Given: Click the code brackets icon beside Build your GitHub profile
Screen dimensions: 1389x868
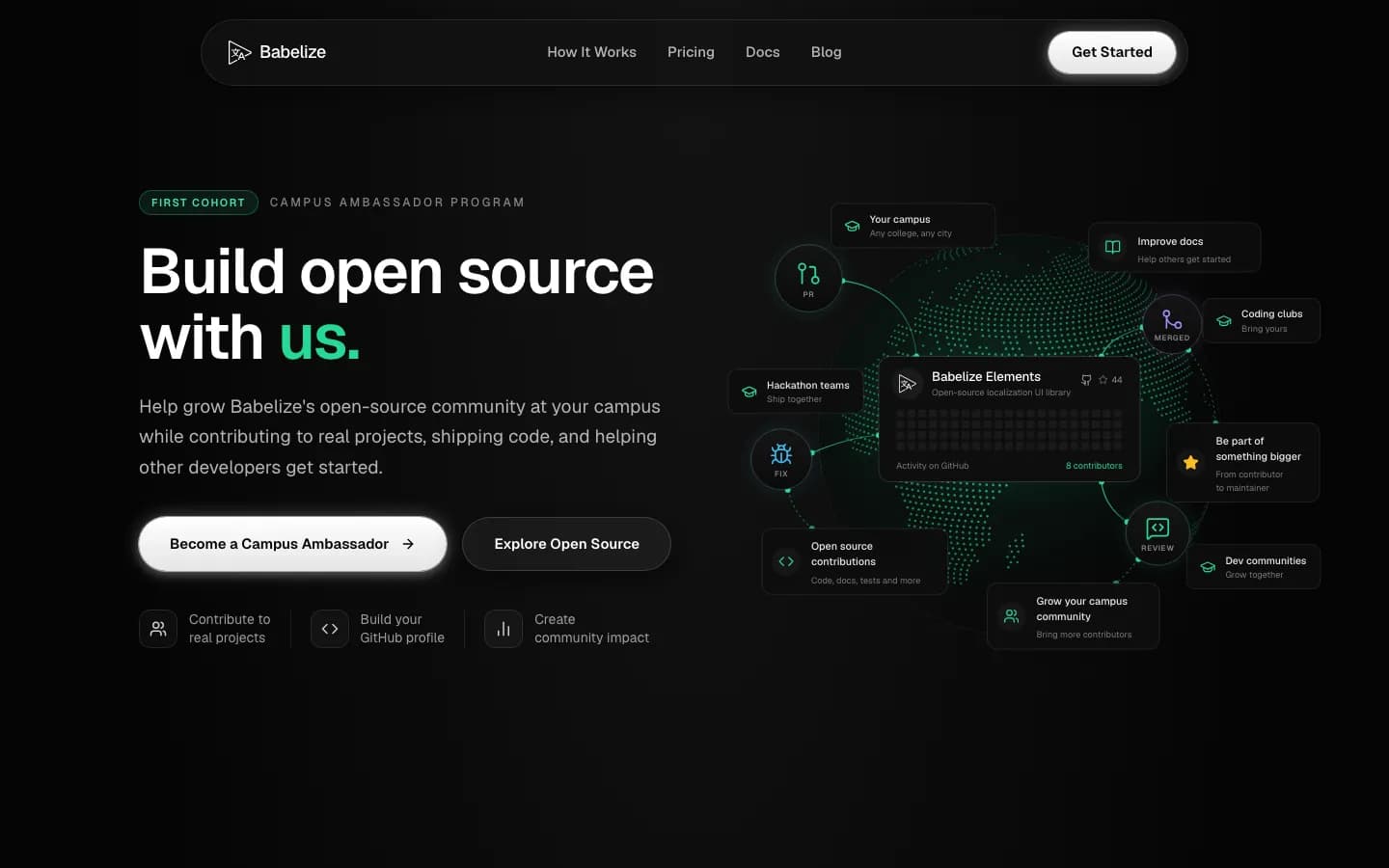Looking at the screenshot, I should pyautogui.click(x=330, y=629).
